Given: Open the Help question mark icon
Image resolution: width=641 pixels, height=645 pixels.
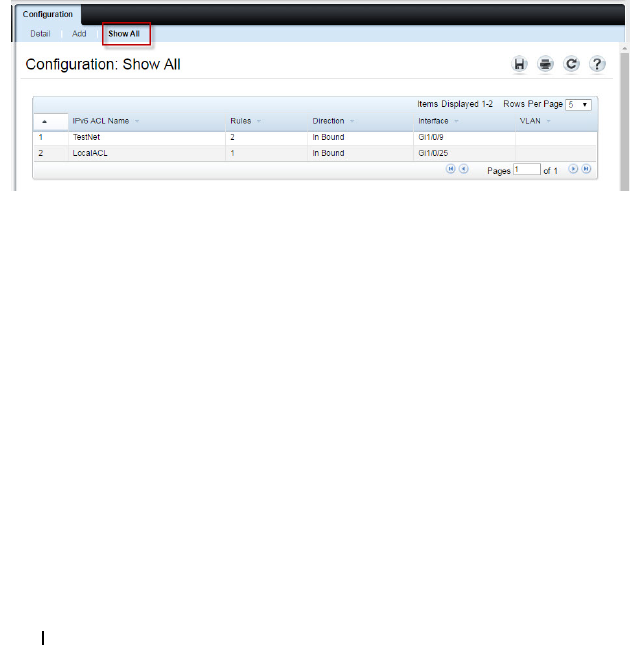Looking at the screenshot, I should [x=597, y=64].
